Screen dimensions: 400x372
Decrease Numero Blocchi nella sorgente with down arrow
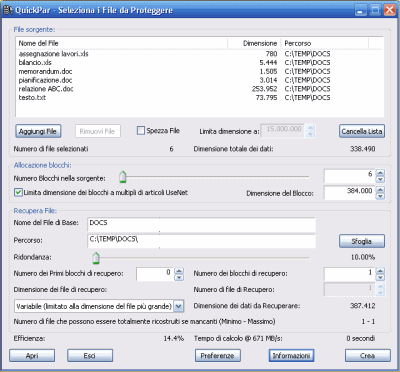[380, 179]
